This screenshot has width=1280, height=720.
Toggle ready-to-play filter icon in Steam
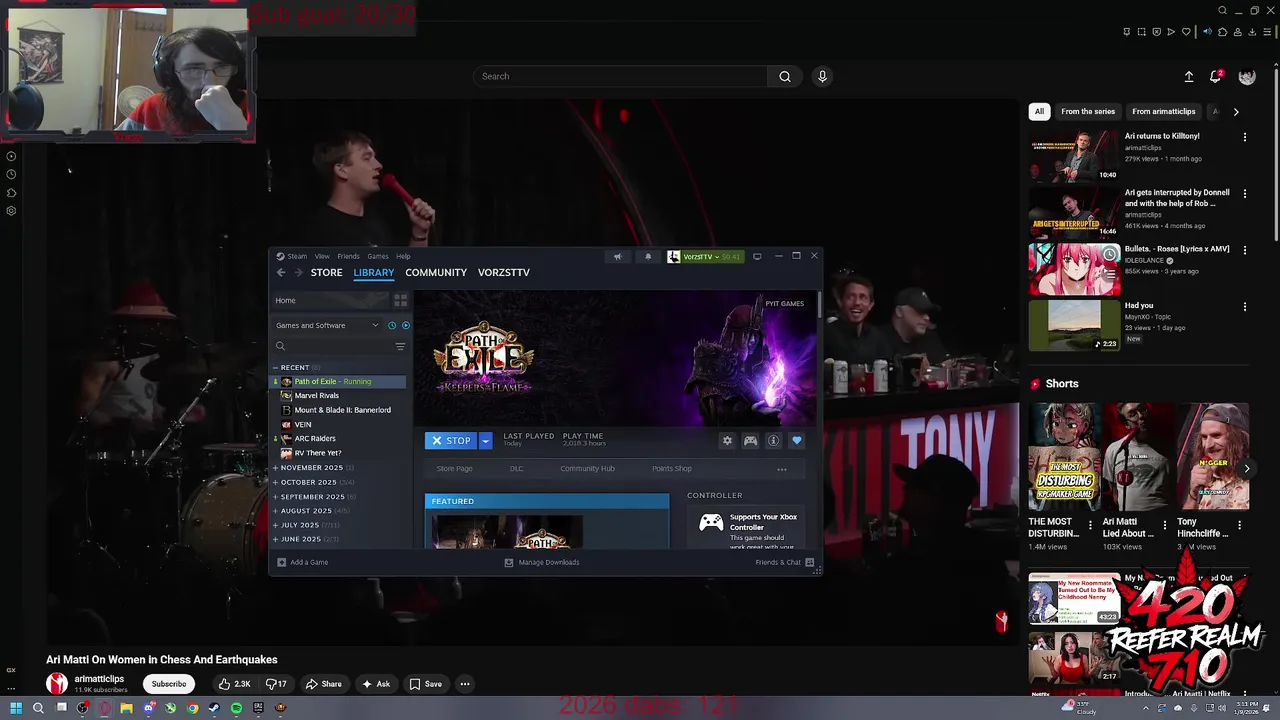coord(405,325)
